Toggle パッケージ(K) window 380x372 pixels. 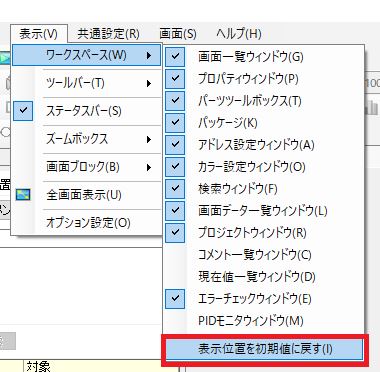(x=263, y=122)
